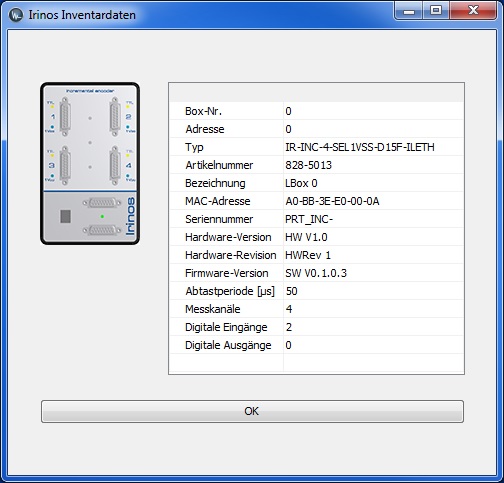Select the Seriennummer label cell
This screenshot has height=483, width=504.
tap(227, 219)
